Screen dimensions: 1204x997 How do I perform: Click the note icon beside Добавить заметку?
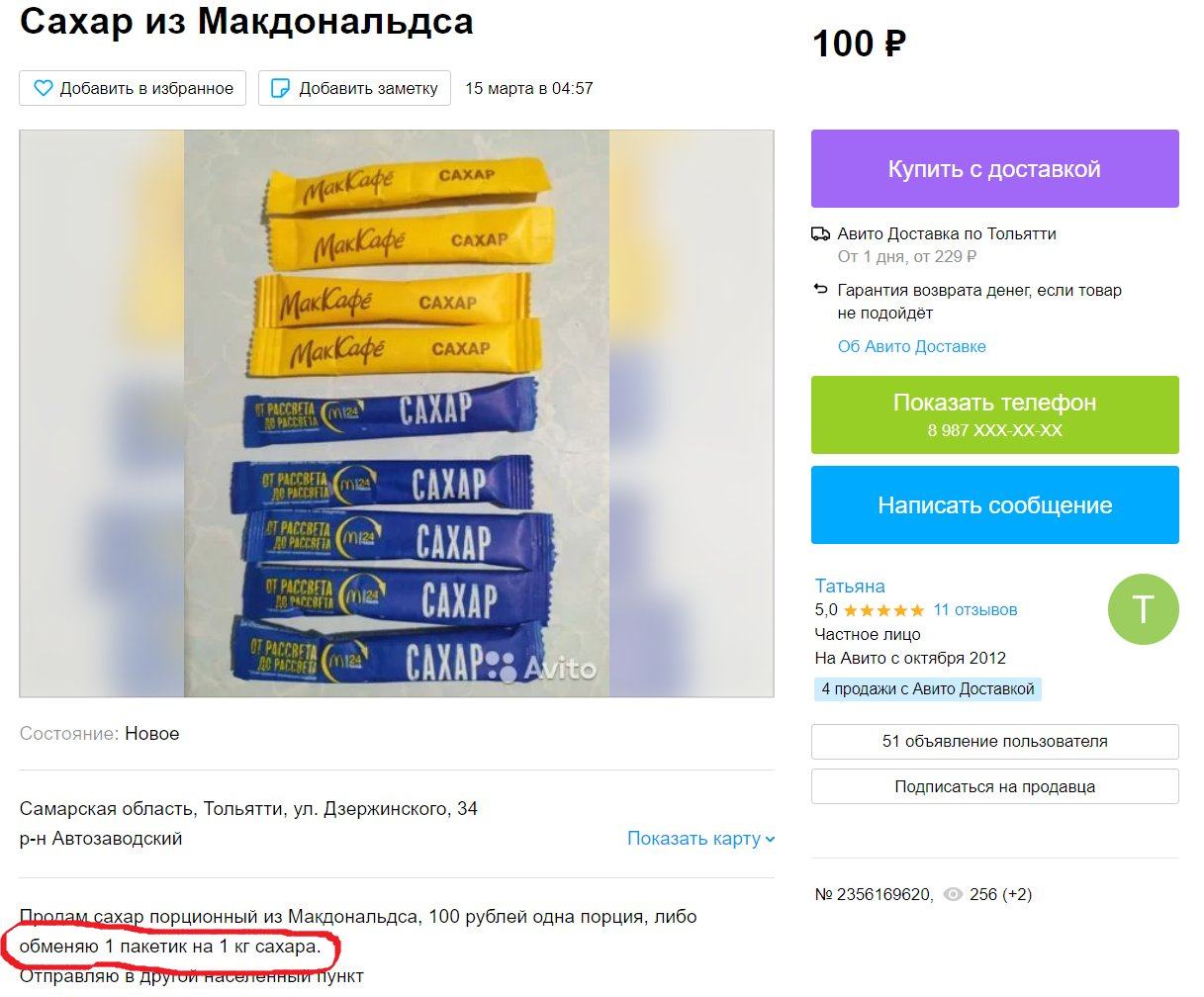click(281, 88)
